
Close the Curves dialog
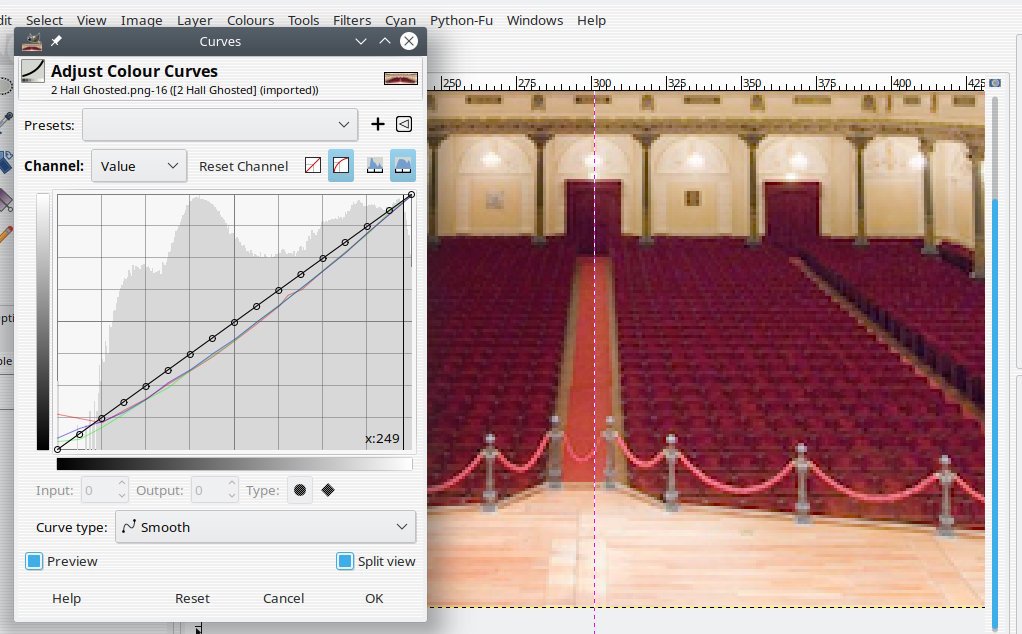click(x=409, y=41)
